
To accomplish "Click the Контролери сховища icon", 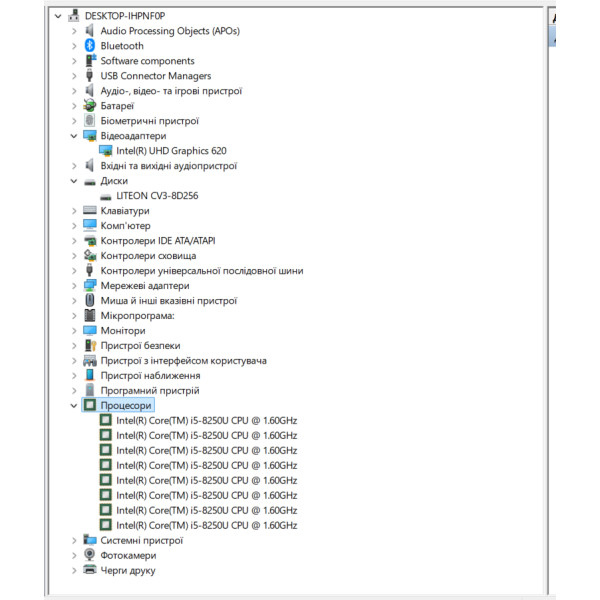I will click(x=90, y=255).
